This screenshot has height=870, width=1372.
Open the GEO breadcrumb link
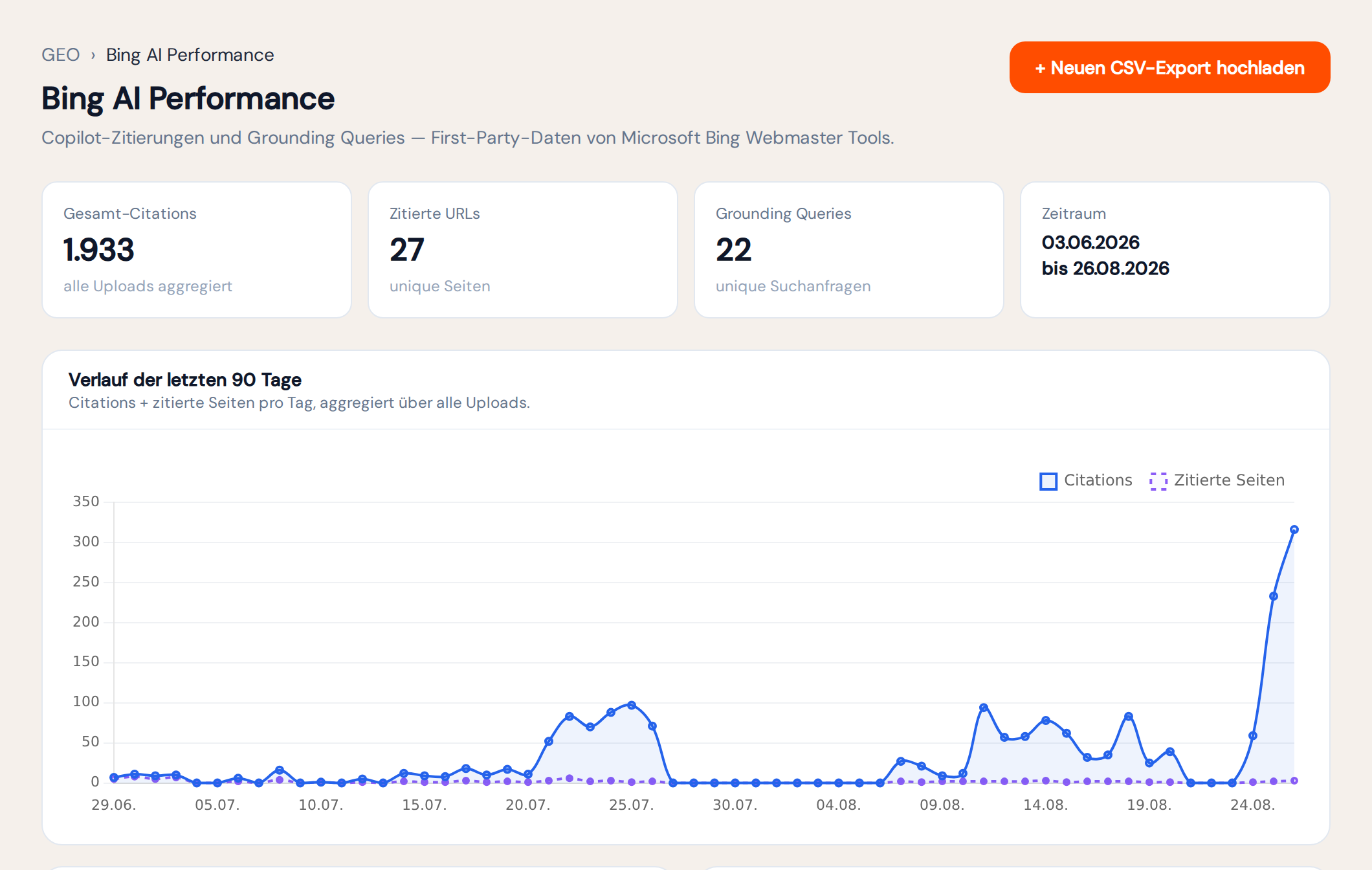(61, 55)
